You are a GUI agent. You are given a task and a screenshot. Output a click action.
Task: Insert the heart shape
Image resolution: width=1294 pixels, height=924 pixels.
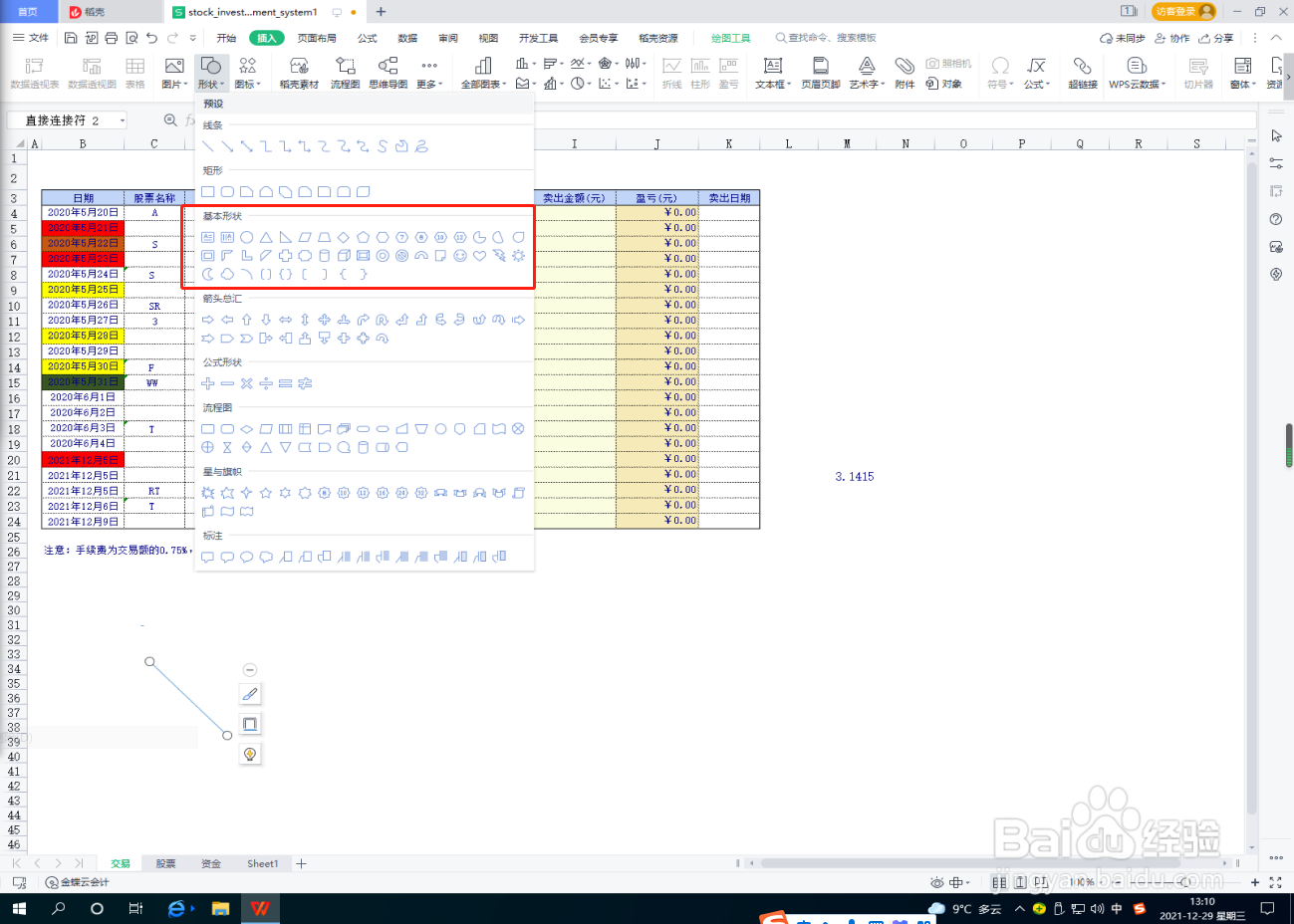coord(479,256)
